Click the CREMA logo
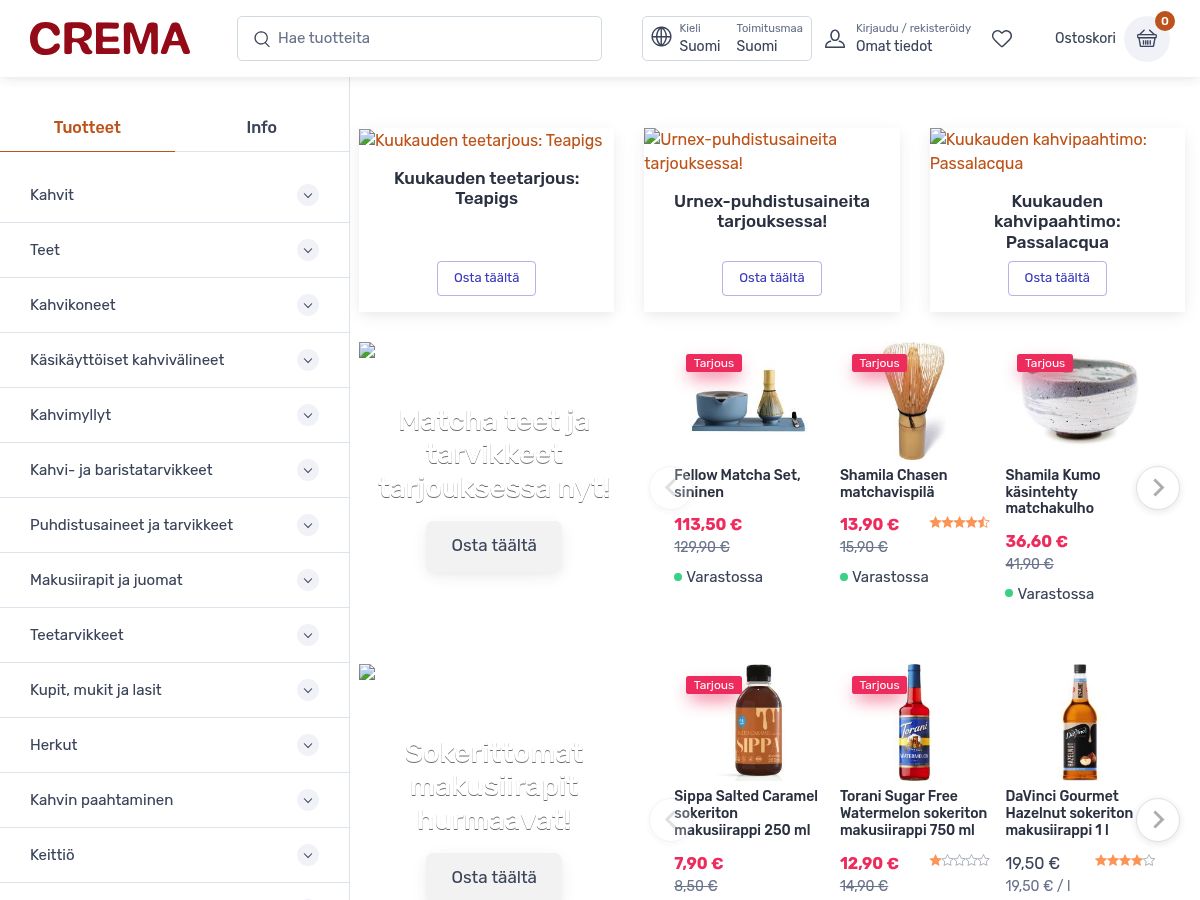 coord(110,39)
